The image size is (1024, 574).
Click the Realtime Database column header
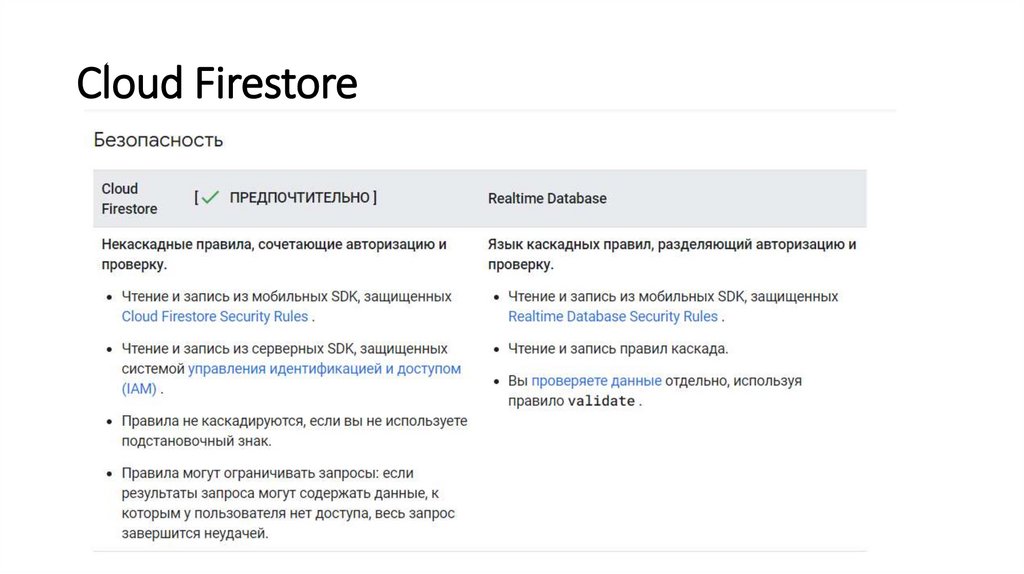pos(547,198)
